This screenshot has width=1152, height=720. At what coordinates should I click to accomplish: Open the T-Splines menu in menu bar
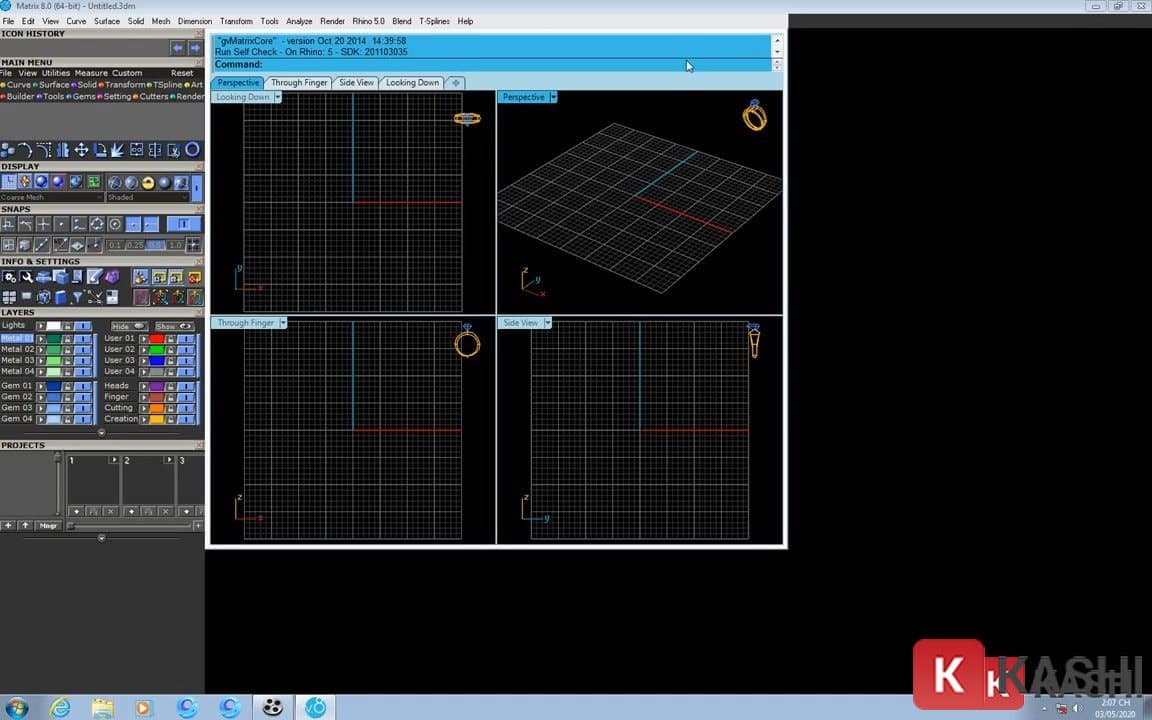coord(434,21)
